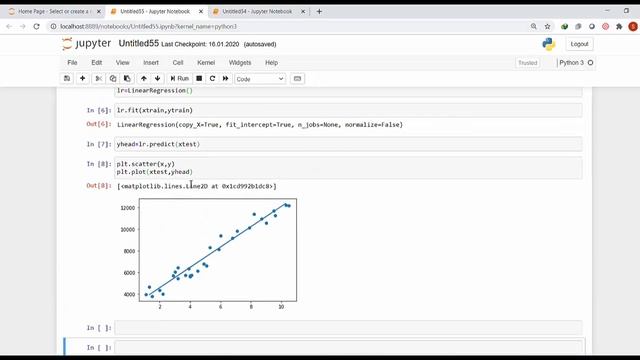
Task: Open the File menu
Action: [x=72, y=62]
